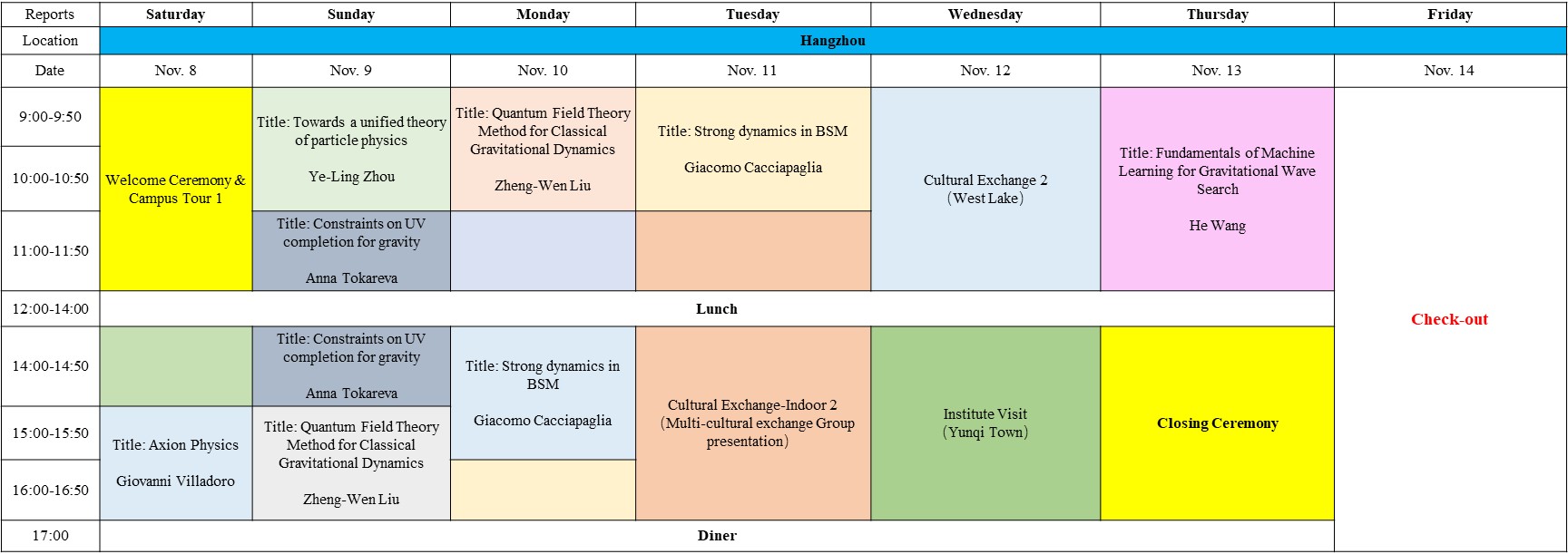
Task: Click the red Check-out text
Action: pyautogui.click(x=1449, y=319)
